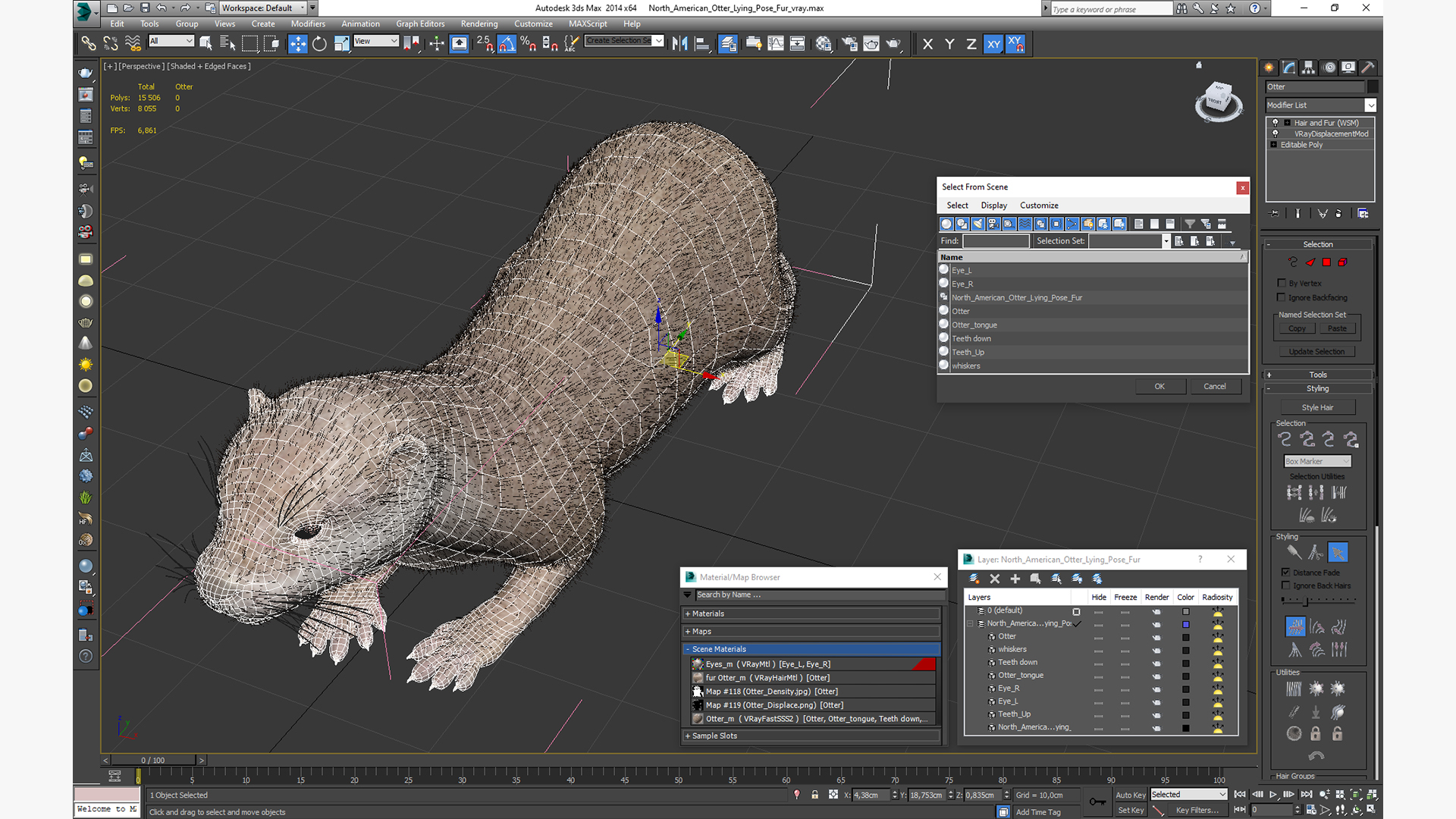Click the Auto Key button

1130,795
